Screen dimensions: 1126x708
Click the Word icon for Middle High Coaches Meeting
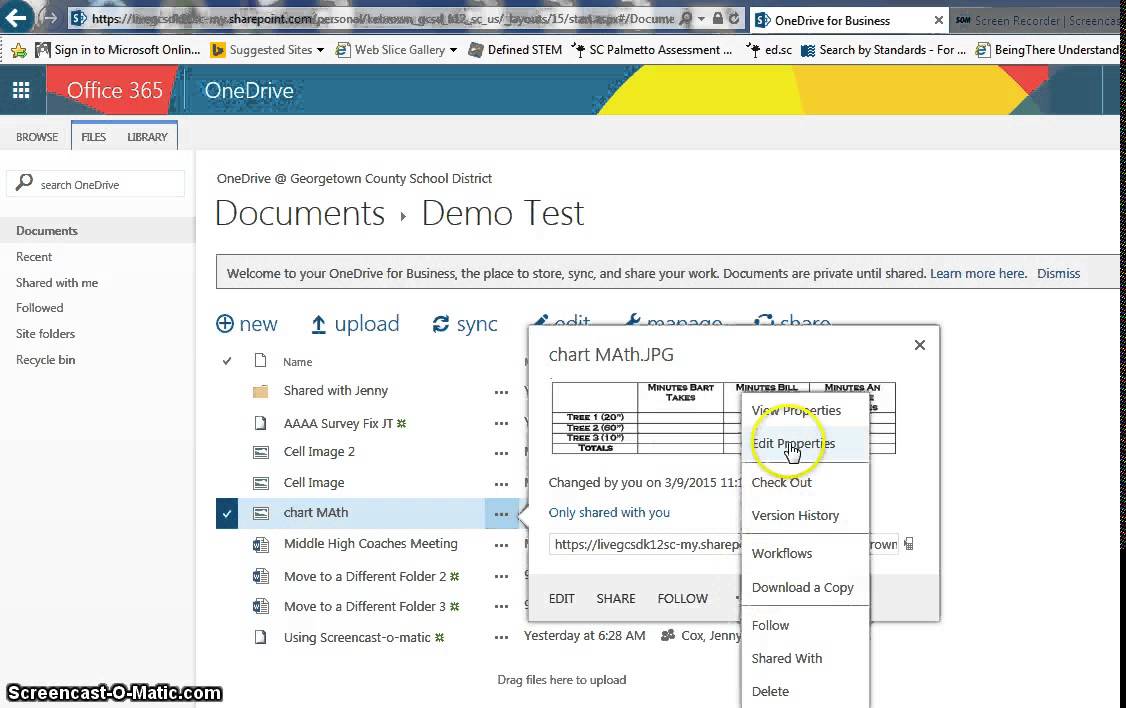(x=261, y=545)
